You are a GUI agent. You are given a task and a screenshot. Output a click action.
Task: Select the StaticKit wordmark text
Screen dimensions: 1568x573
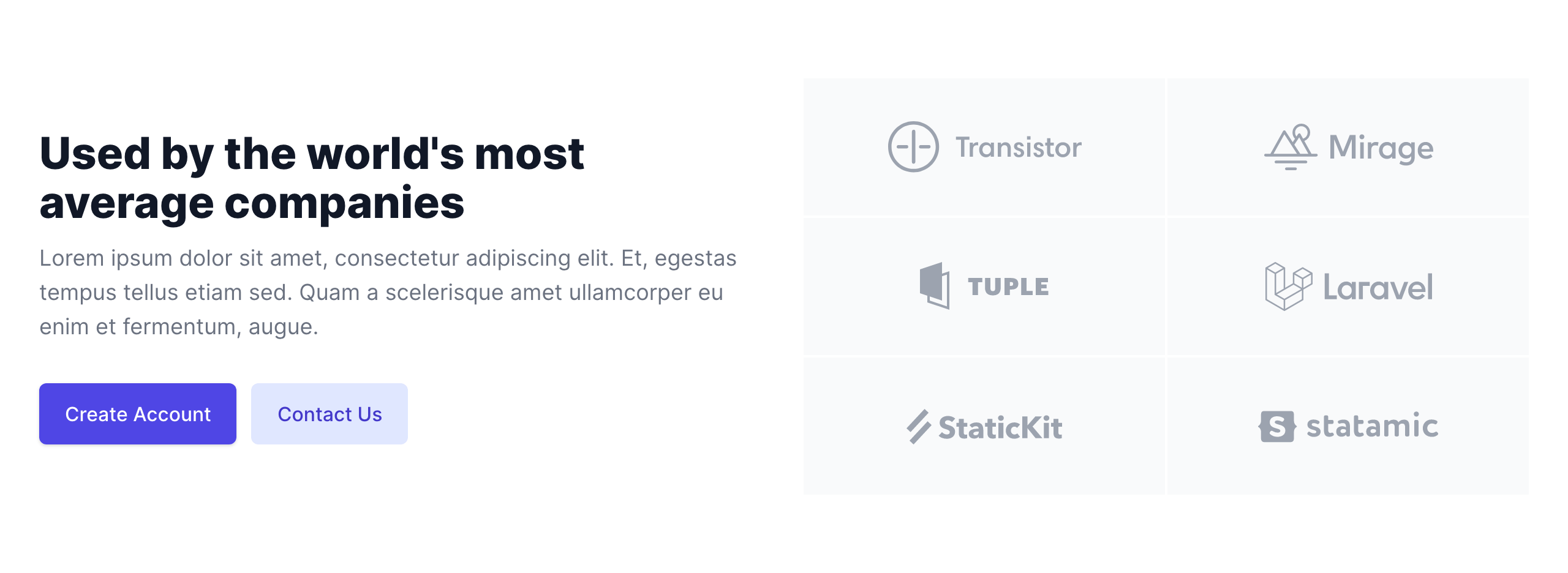pyautogui.click(x=1000, y=427)
